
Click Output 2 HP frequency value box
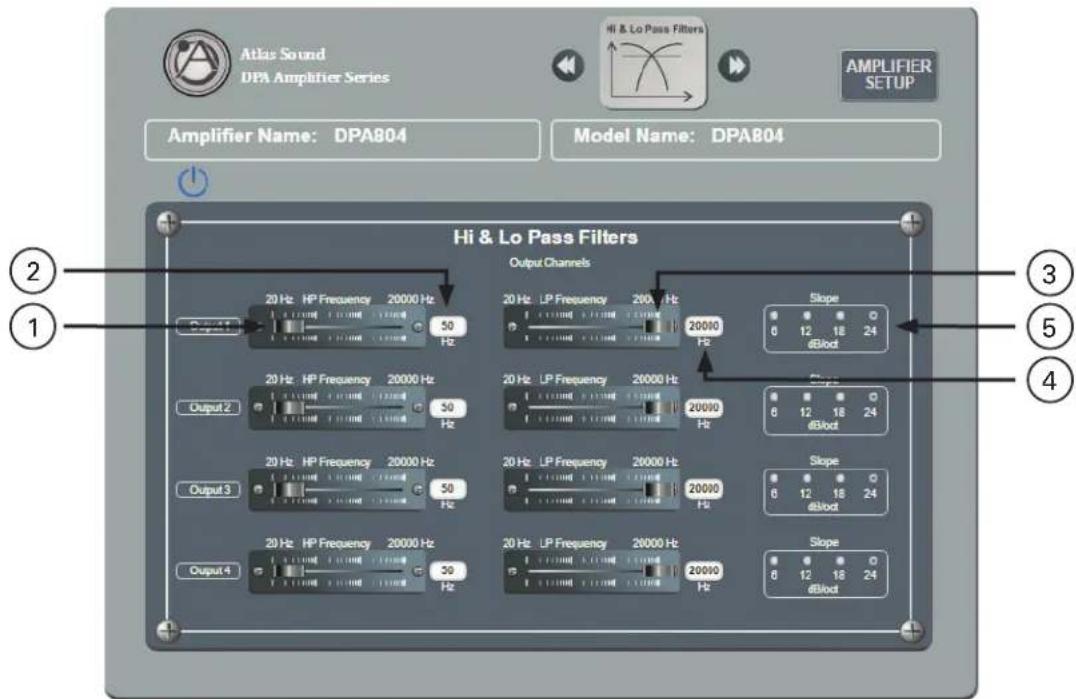coord(447,407)
